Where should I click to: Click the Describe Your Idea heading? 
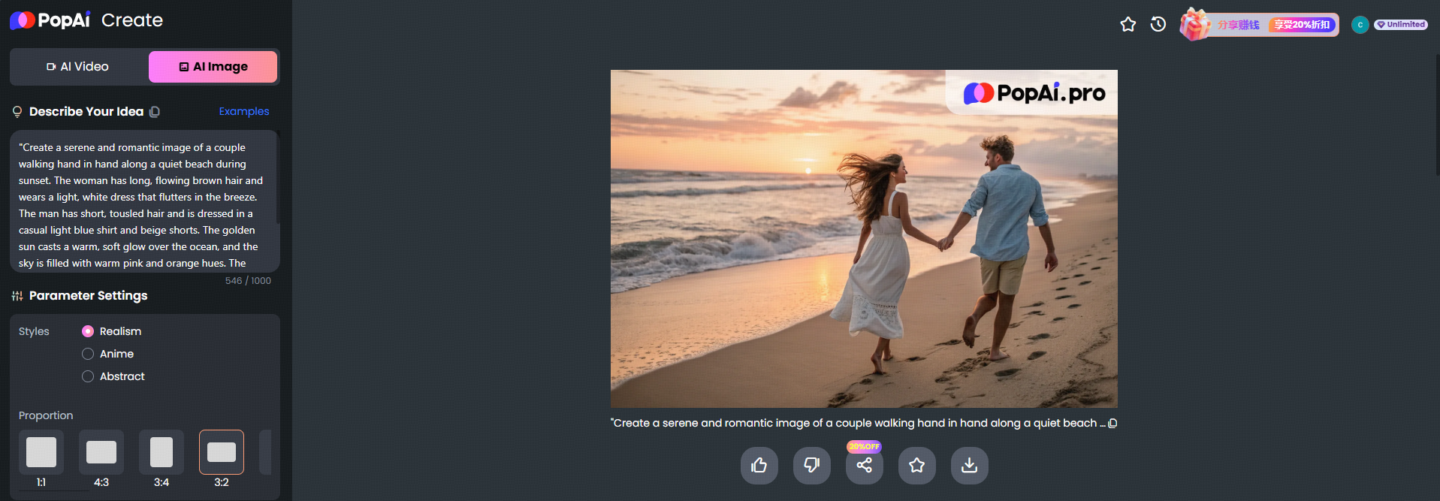[86, 112]
